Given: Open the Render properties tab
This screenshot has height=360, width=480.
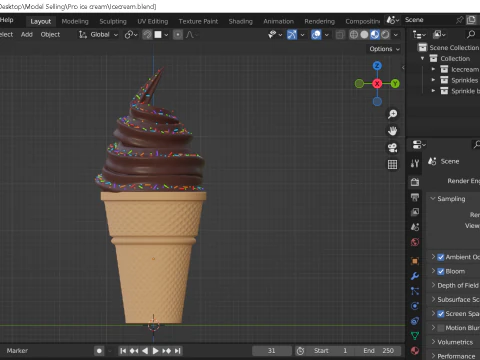Looking at the screenshot, I should coord(415,182).
